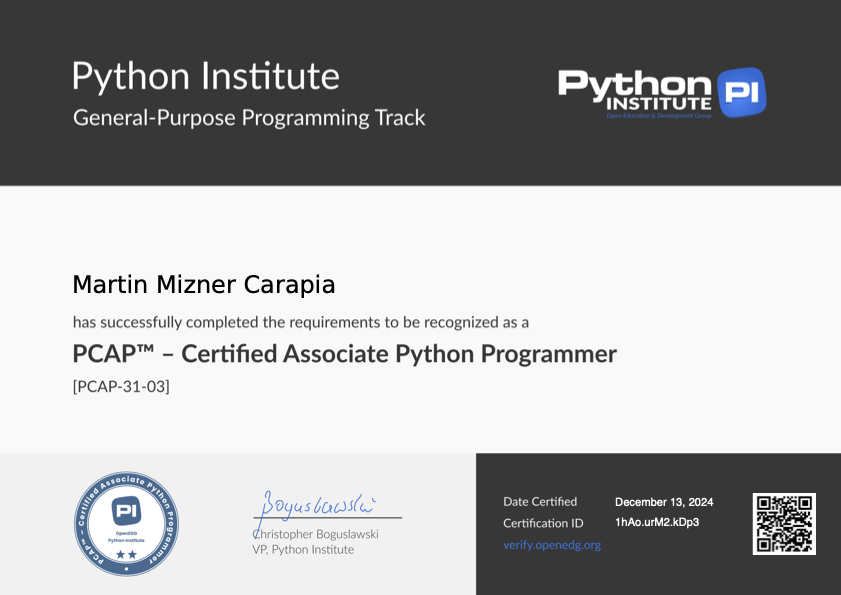Click the "Certification ID" label
This screenshot has height=595, width=841.
pyautogui.click(x=543, y=523)
